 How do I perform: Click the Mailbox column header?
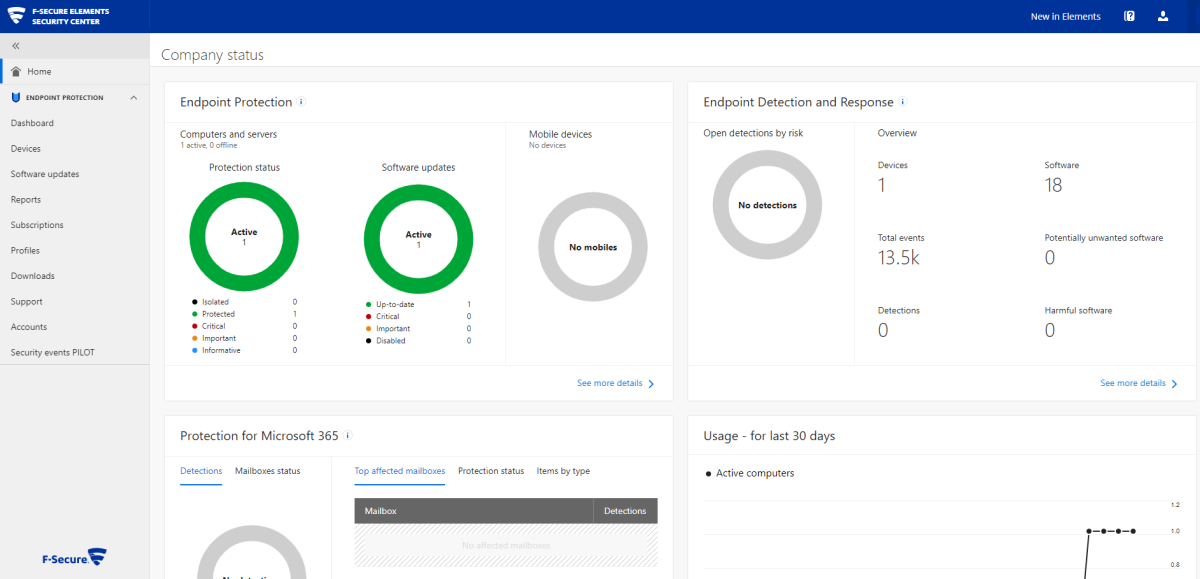click(x=473, y=511)
